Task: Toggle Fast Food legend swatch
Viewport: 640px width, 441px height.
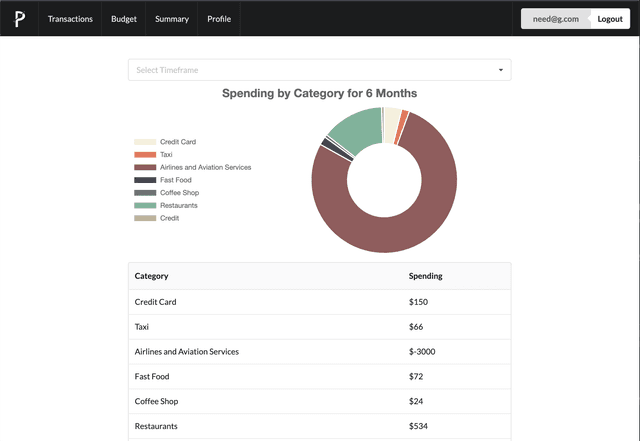Action: pos(145,180)
